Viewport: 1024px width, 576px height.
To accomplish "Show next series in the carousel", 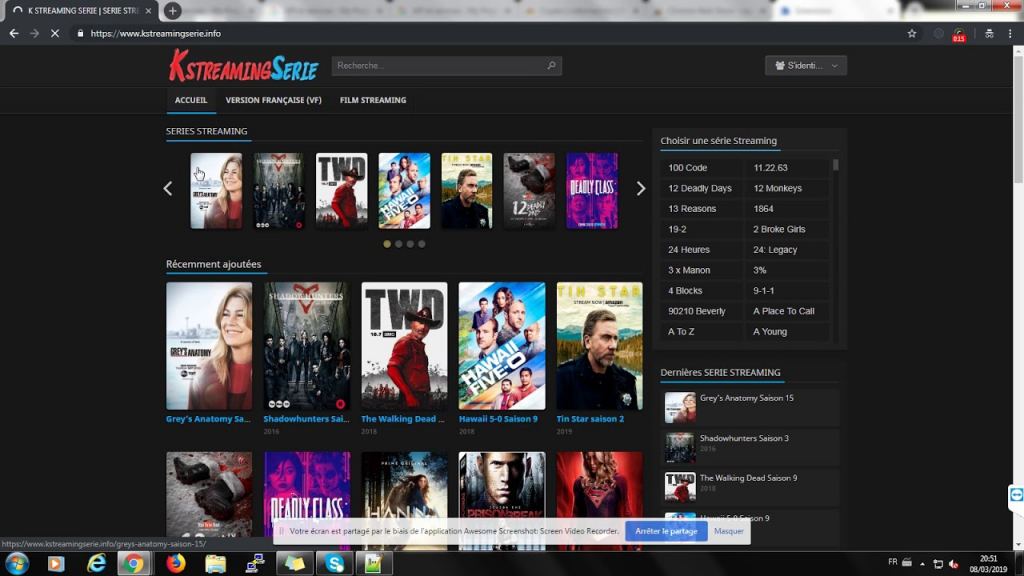I will [x=641, y=189].
